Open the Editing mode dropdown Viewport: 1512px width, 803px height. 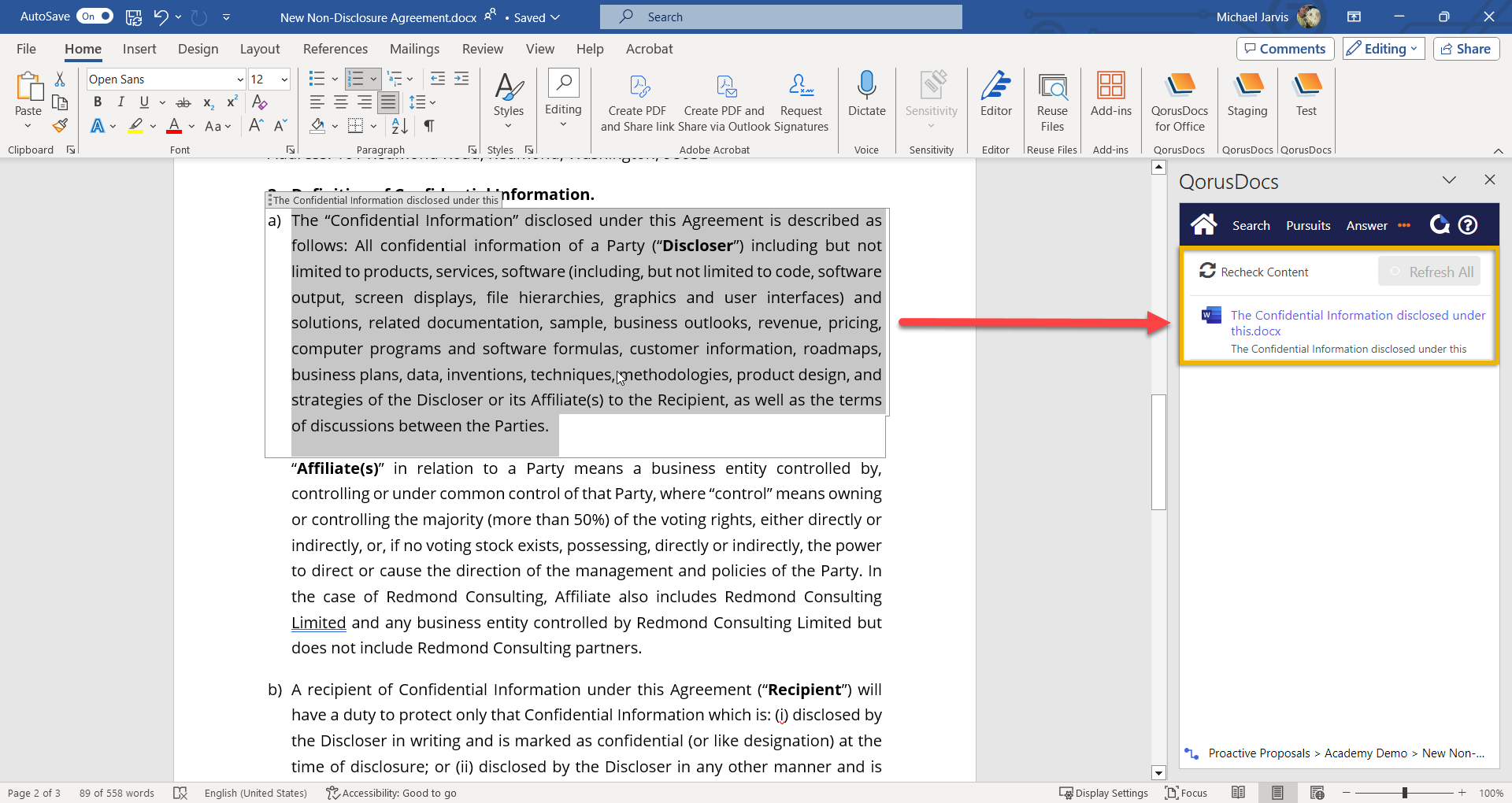click(x=1384, y=49)
